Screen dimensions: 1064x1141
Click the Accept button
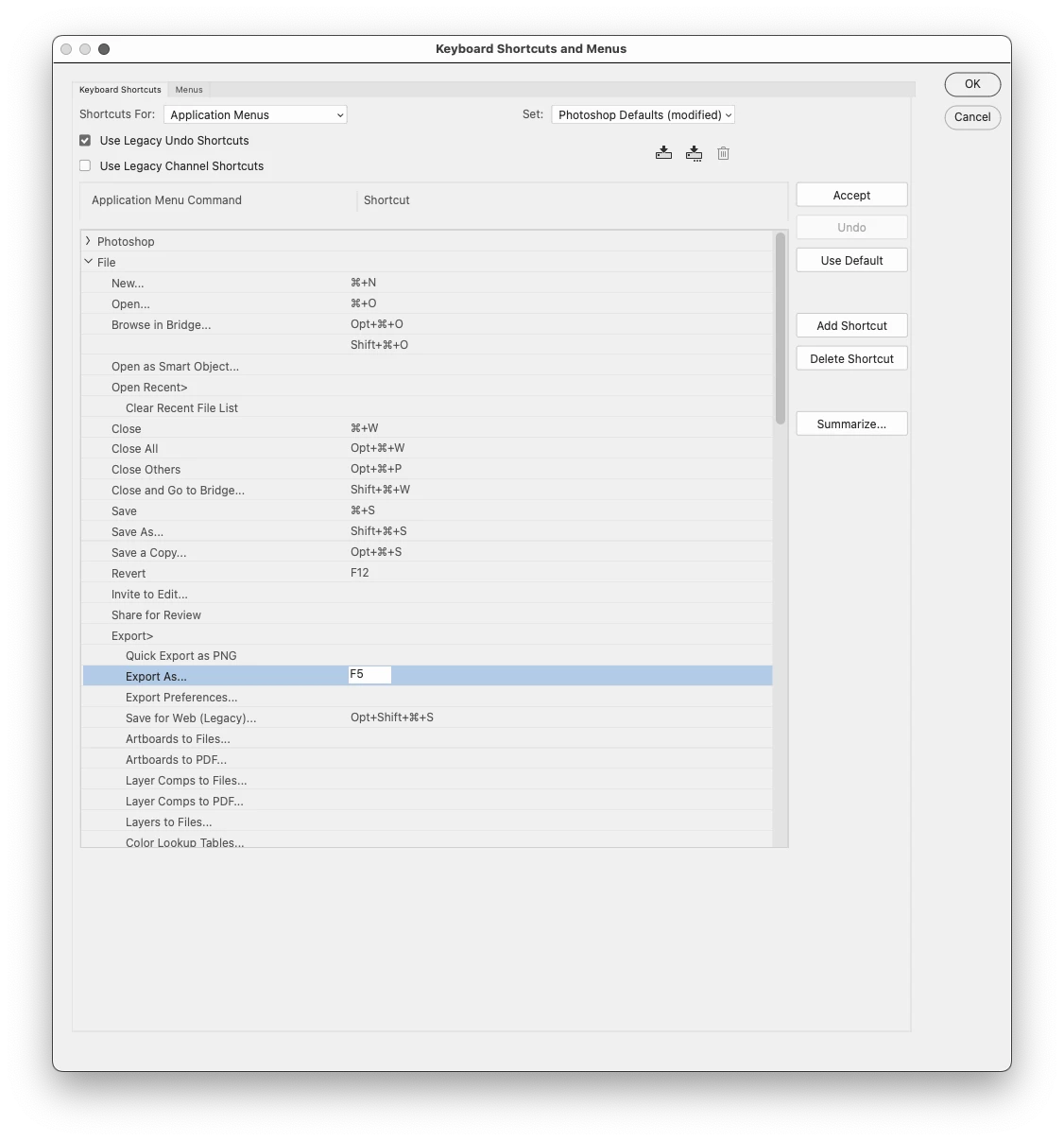[851, 195]
